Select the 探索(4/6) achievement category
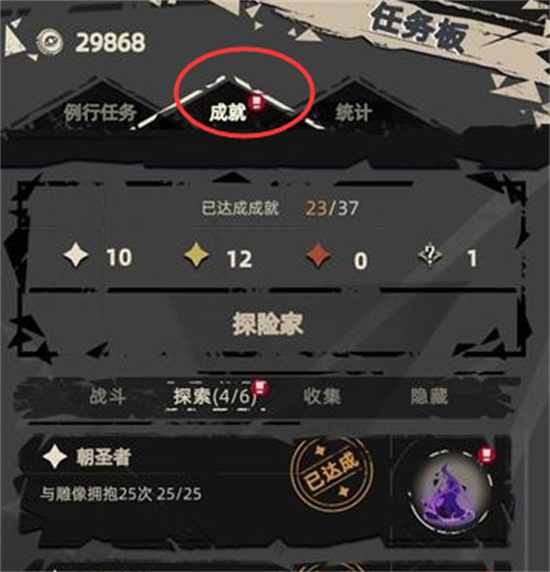This screenshot has width=550, height=572. coord(215,397)
